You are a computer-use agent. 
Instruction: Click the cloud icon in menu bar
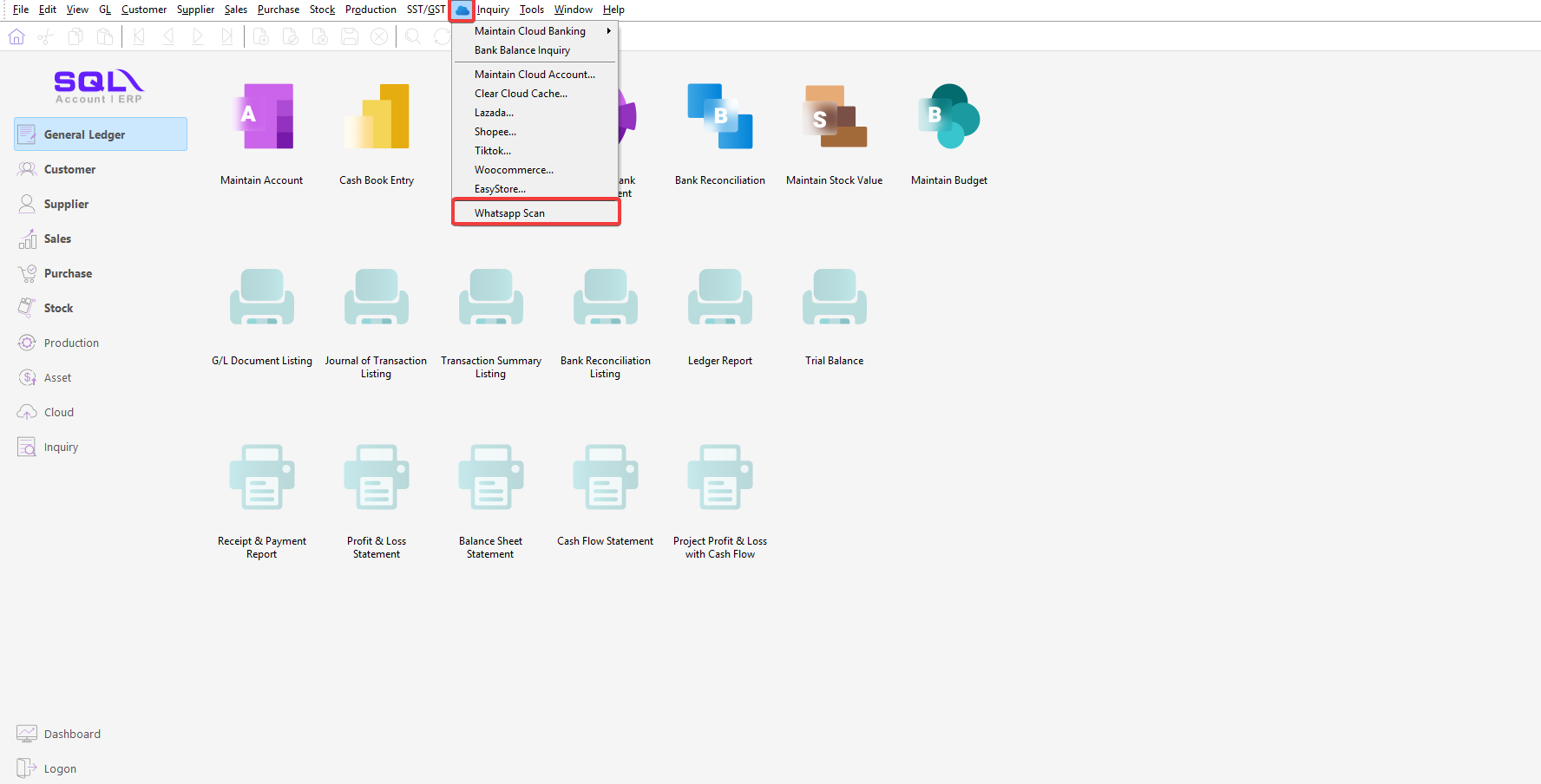462,10
